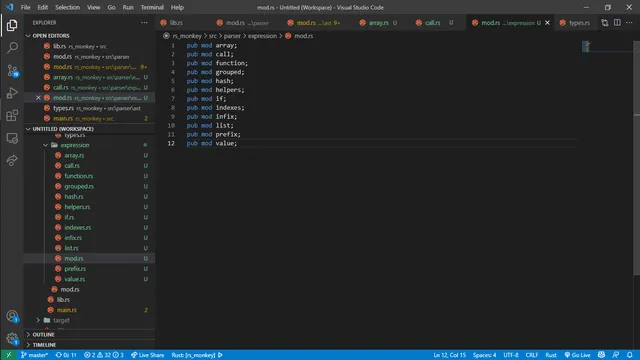The width and height of the screenshot is (640, 360).
Task: Click the editor minimap
Action: tap(607, 46)
